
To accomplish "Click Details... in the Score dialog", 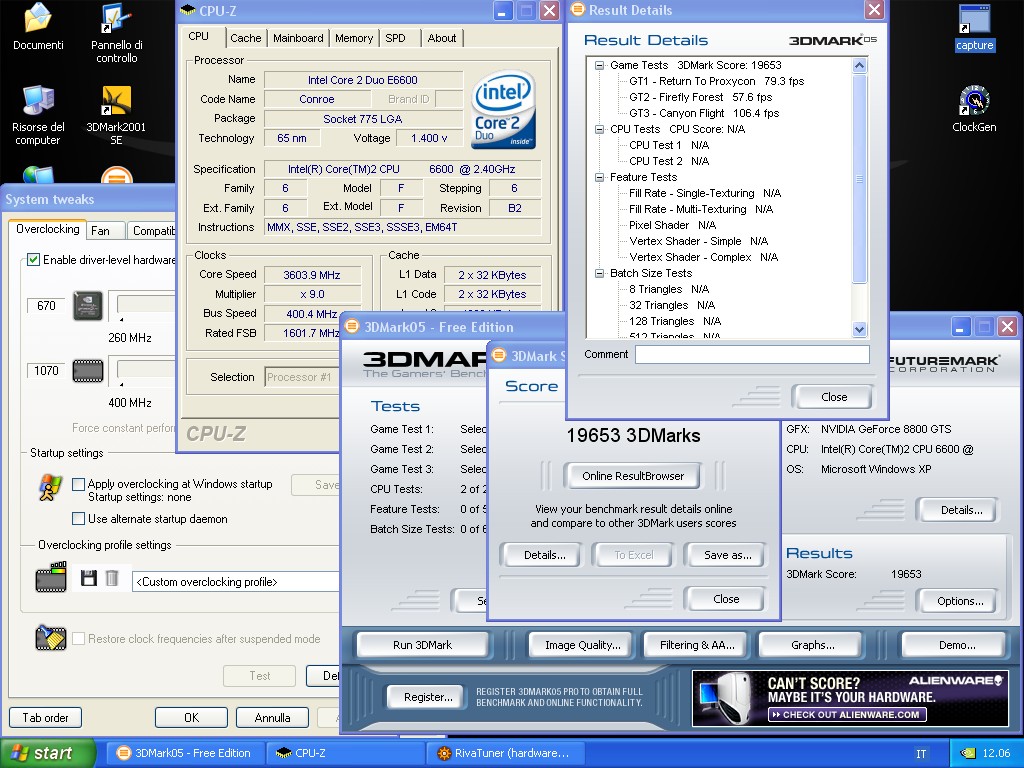I will [545, 555].
